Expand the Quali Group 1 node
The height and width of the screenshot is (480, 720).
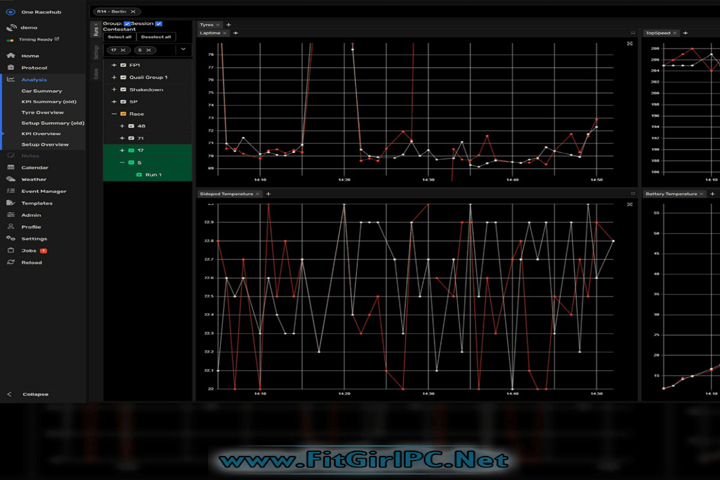(114, 77)
